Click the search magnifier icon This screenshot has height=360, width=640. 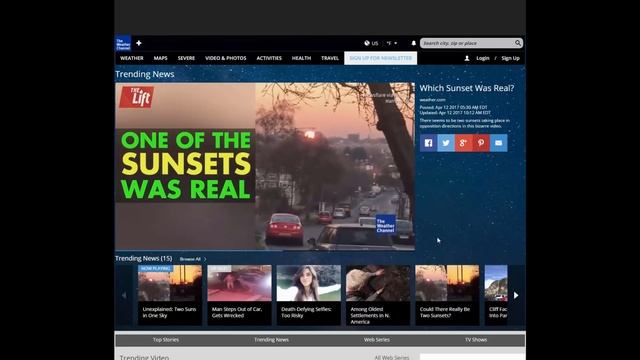(x=518, y=43)
